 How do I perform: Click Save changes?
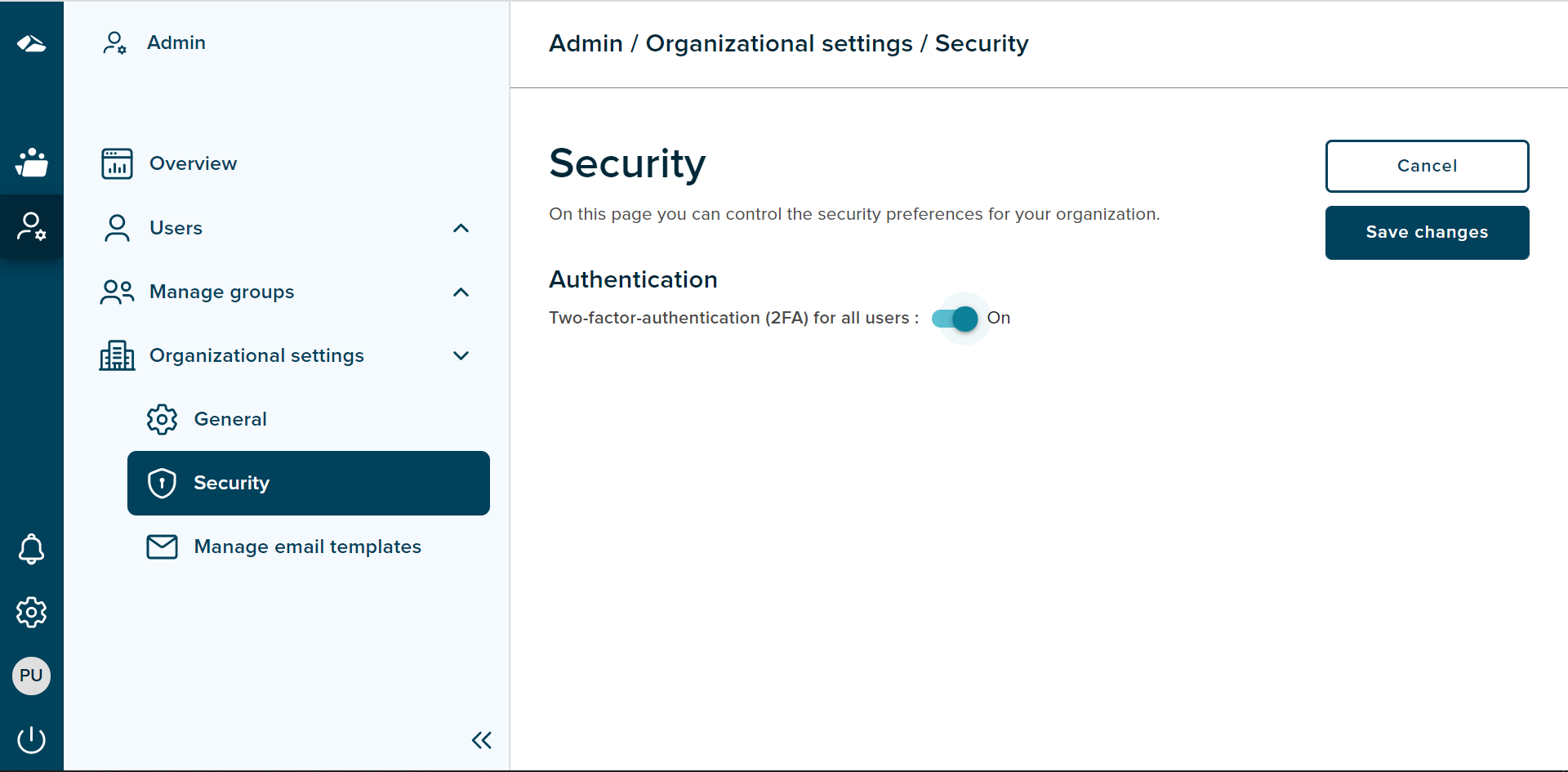1426,233
